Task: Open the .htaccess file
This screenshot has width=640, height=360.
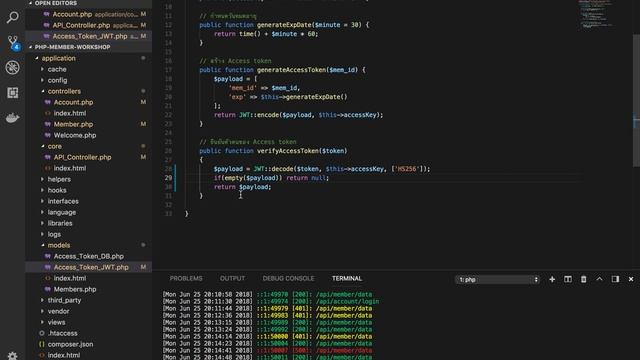Action: point(89,333)
